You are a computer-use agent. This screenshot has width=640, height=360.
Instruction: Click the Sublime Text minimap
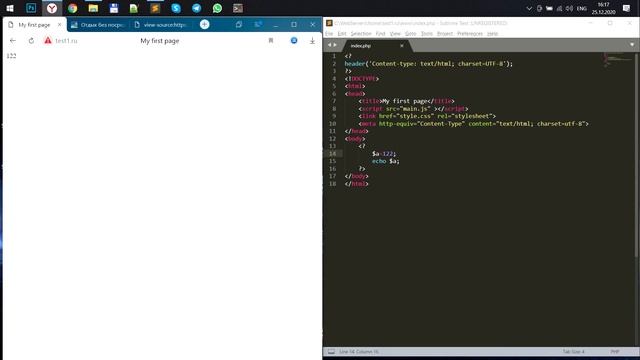coord(617,60)
